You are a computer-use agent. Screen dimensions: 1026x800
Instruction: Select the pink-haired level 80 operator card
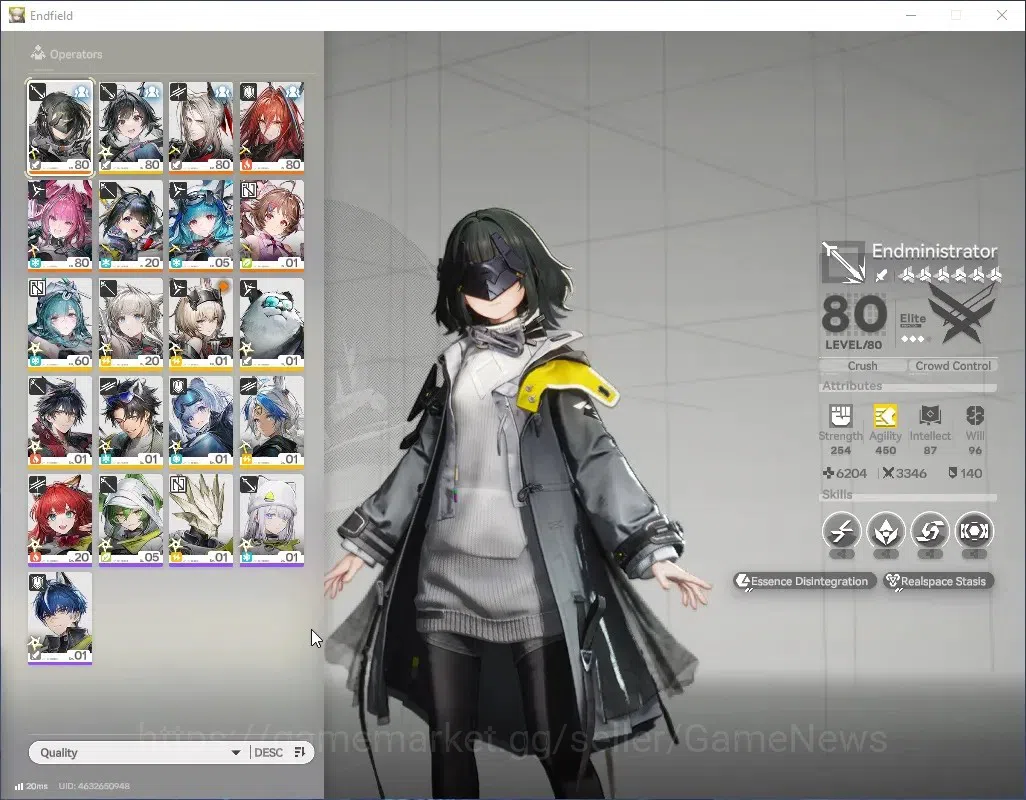[60, 225]
